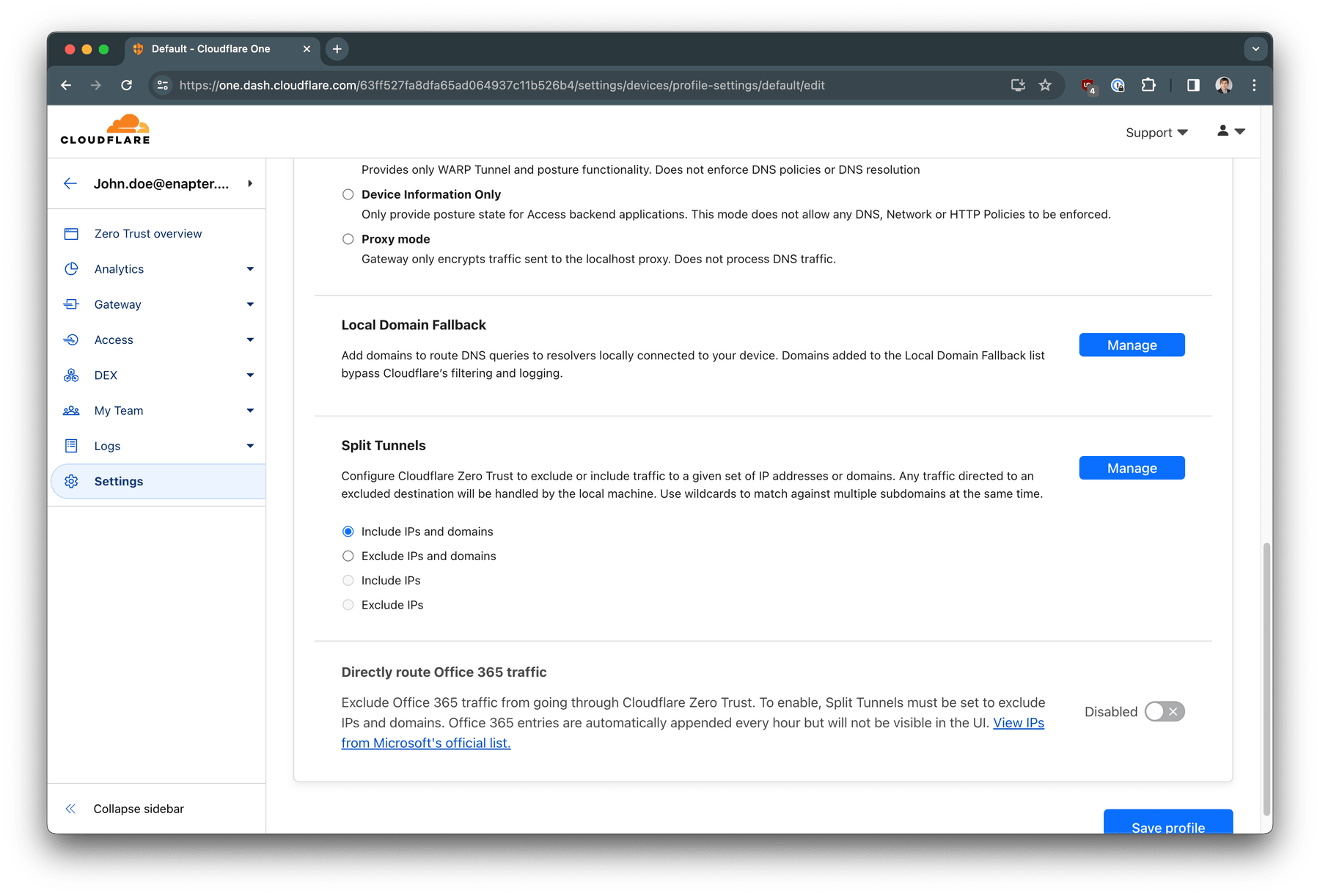Viewport: 1320px width, 896px height.
Task: Select the DEX sidebar icon
Action: 71,375
